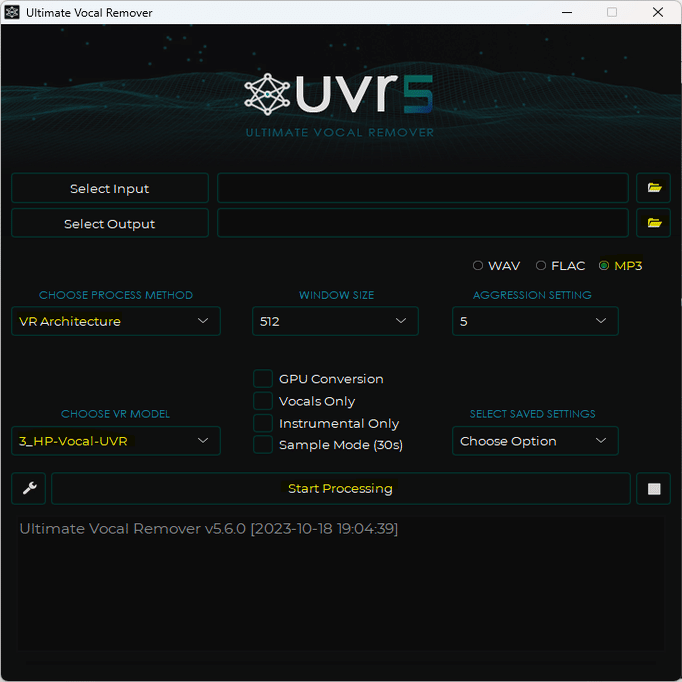Open the VR Architecture process method dropdown
682x682 pixels.
[116, 321]
